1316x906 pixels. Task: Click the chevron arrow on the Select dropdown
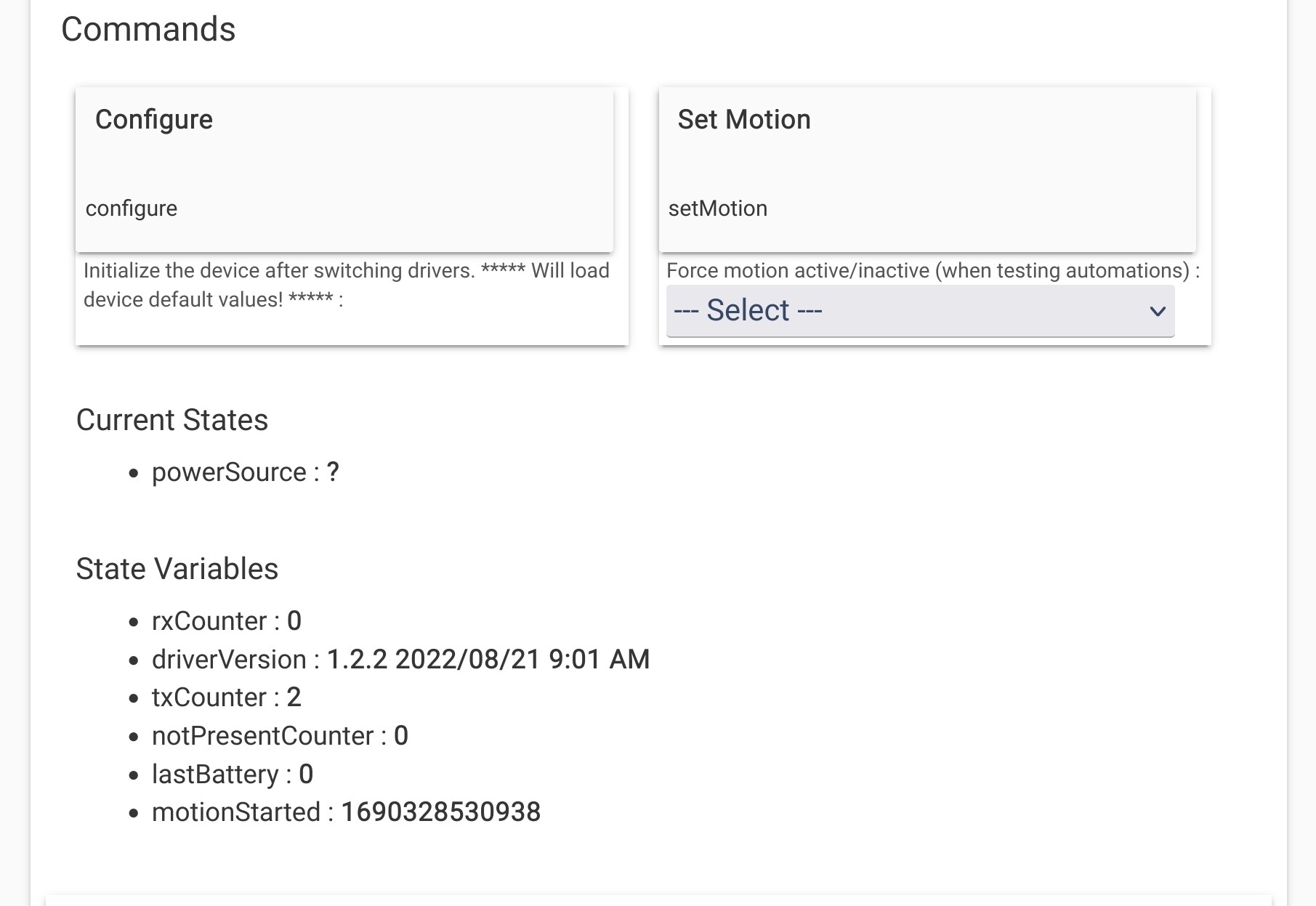[1158, 312]
